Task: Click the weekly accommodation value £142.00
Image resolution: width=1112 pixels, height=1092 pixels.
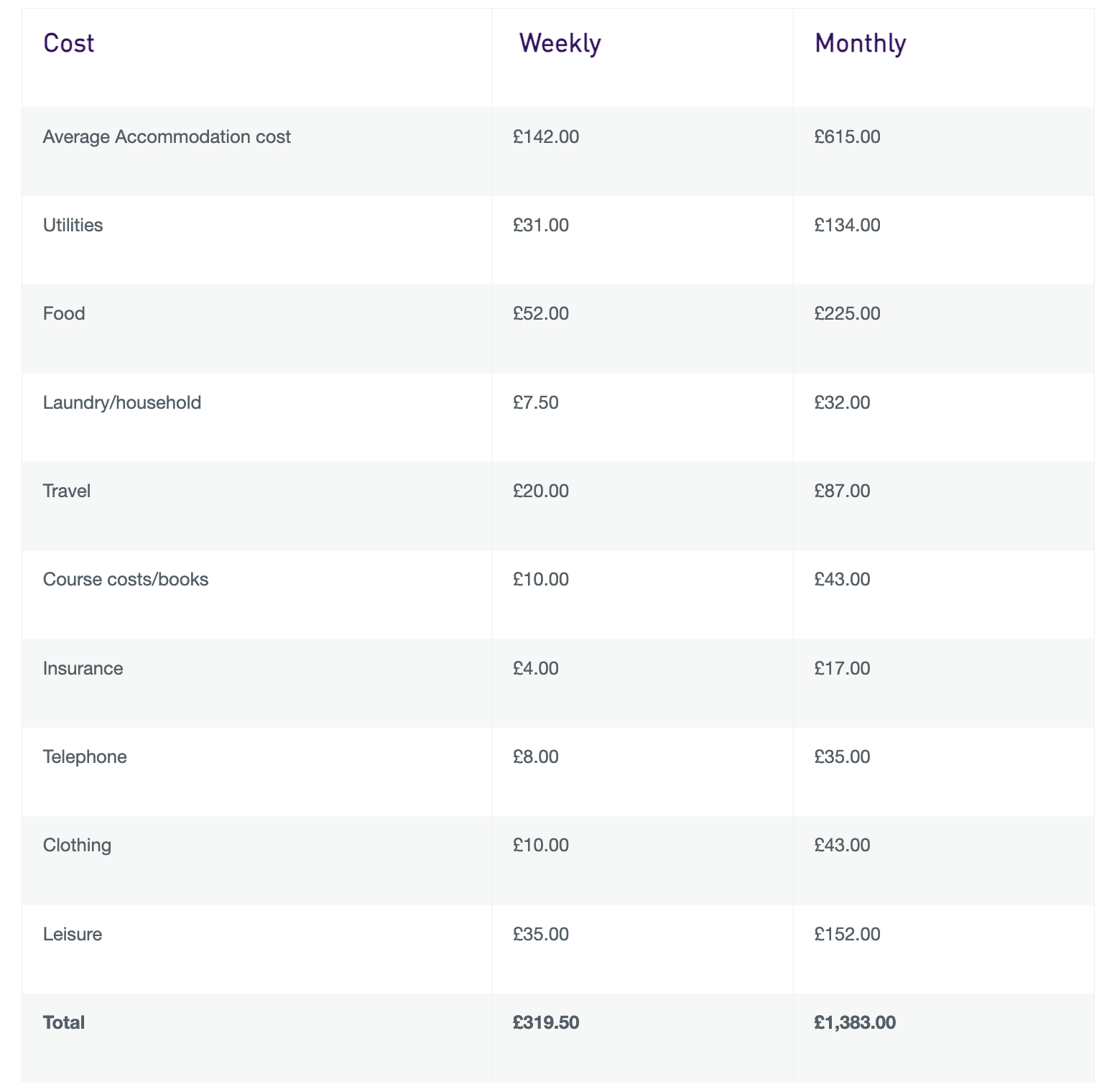Action: coord(545,136)
